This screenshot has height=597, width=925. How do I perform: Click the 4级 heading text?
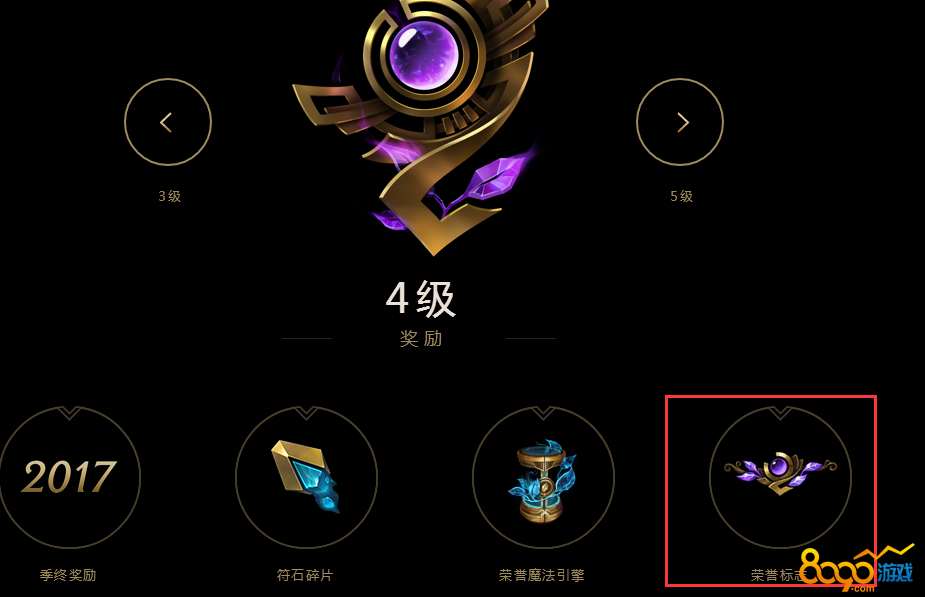point(421,298)
